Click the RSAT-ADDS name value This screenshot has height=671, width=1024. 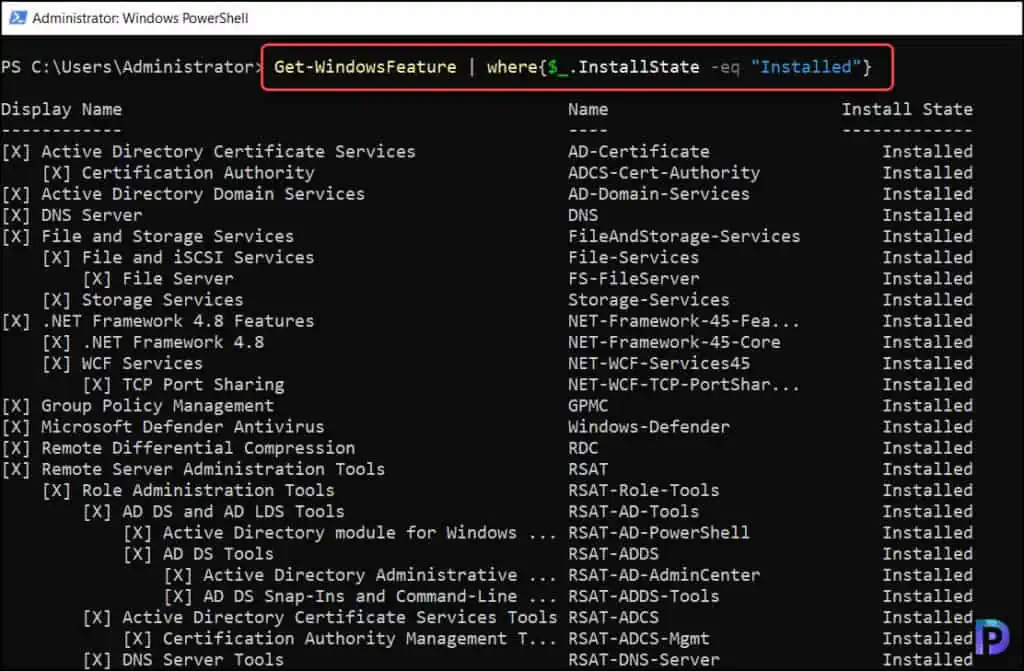point(613,554)
